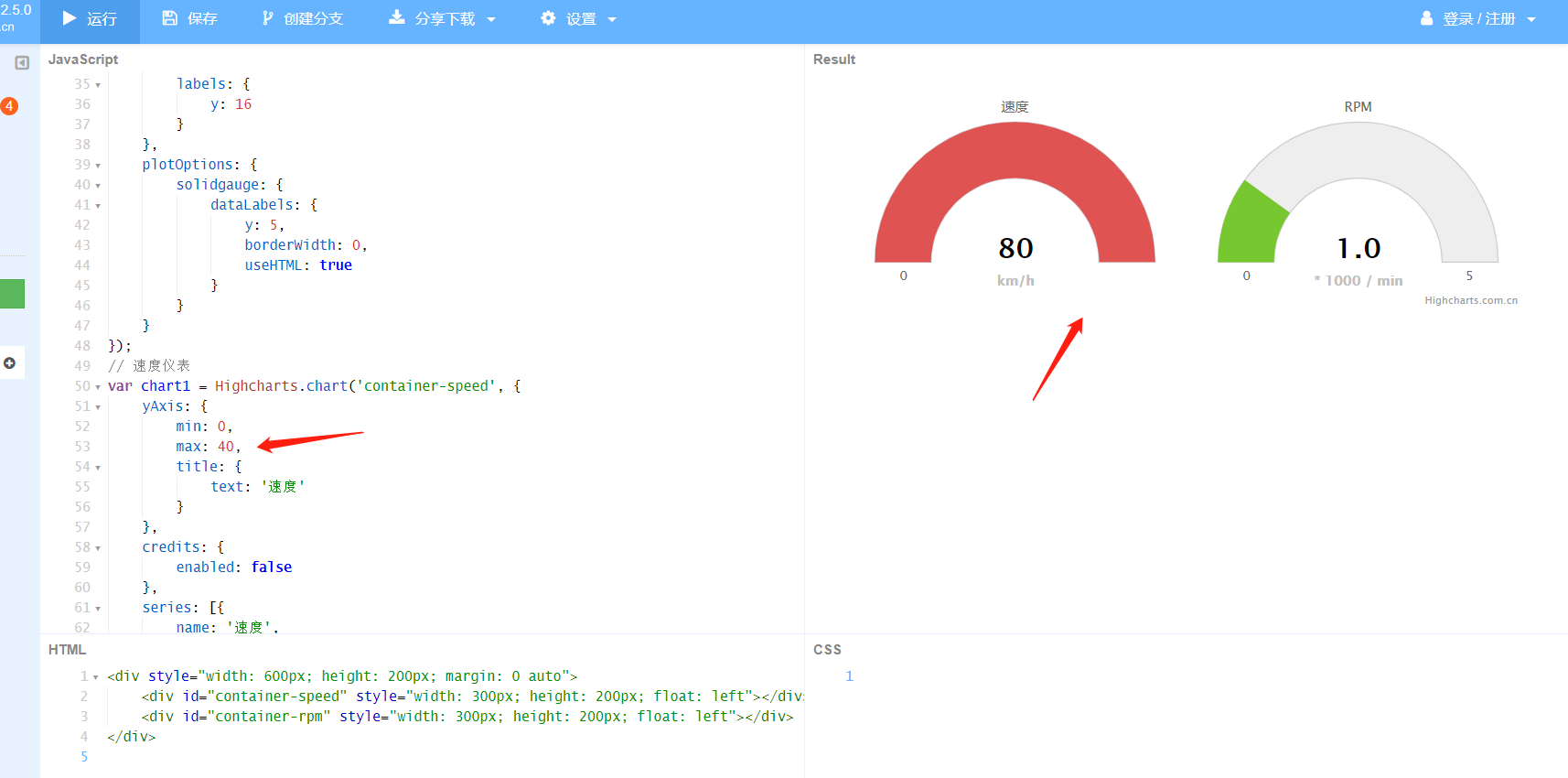Collapse the credits block at line 58
Image resolution: width=1568 pixels, height=778 pixels.
(98, 548)
